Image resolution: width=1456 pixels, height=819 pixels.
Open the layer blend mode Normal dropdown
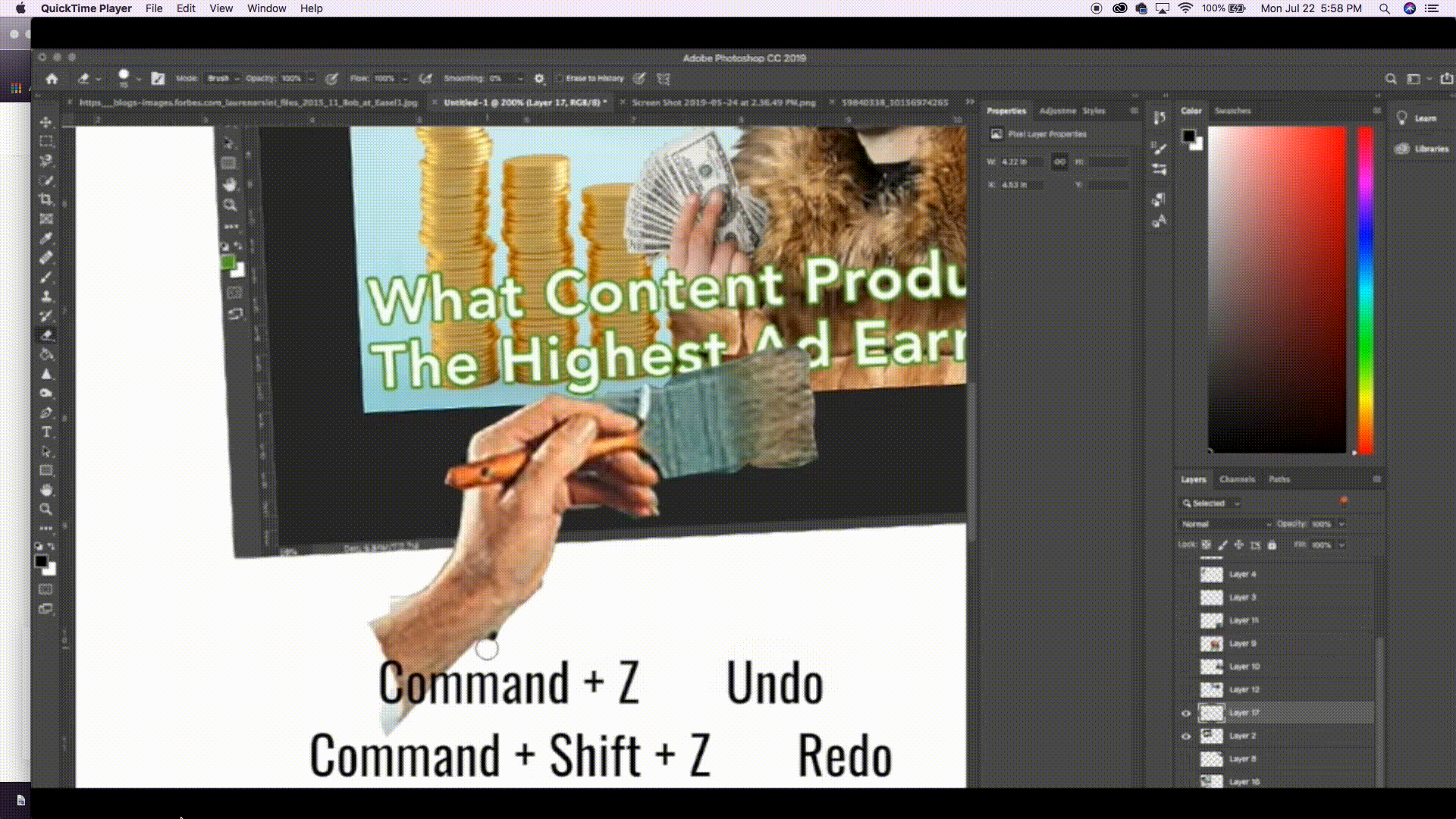[1225, 524]
